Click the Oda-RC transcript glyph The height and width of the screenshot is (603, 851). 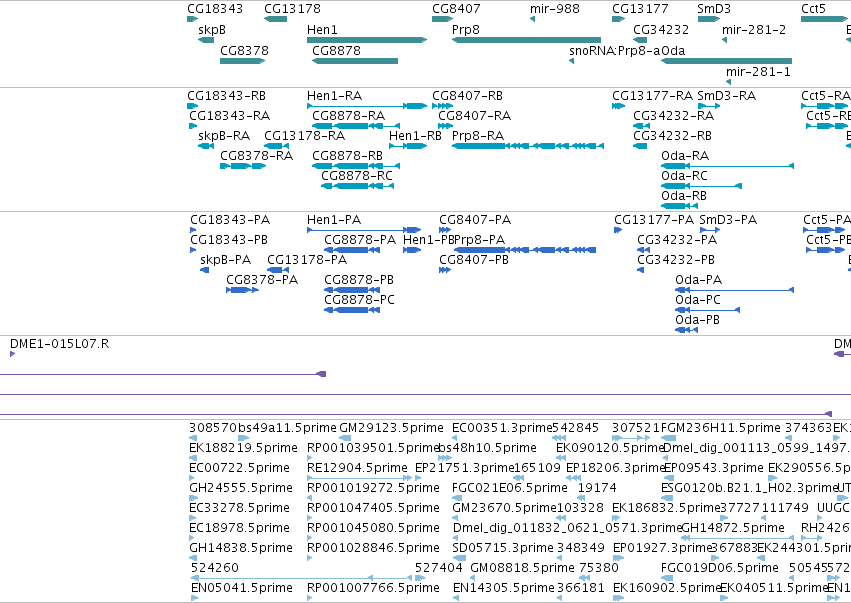701,186
